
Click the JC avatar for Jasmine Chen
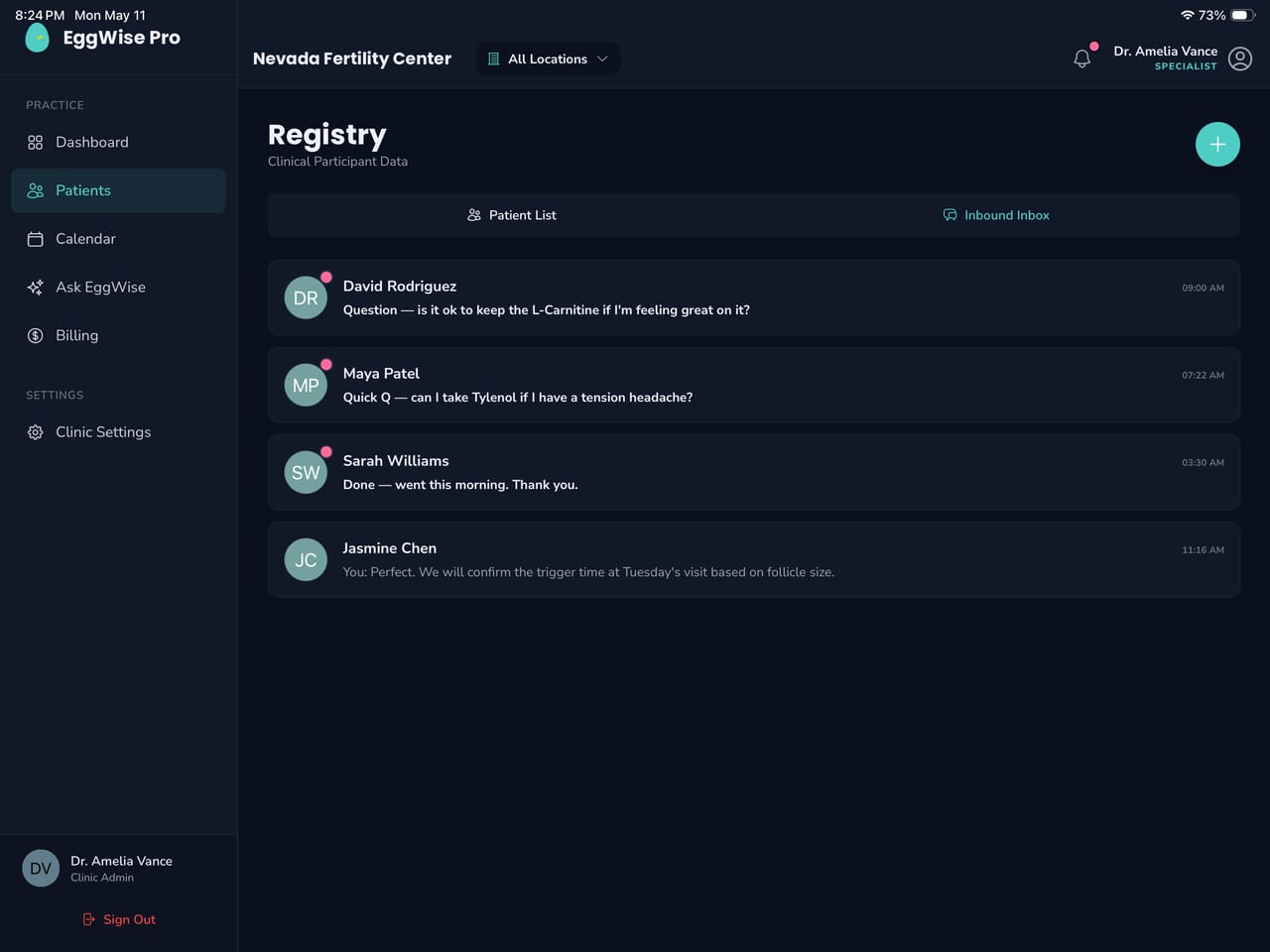pyautogui.click(x=306, y=560)
